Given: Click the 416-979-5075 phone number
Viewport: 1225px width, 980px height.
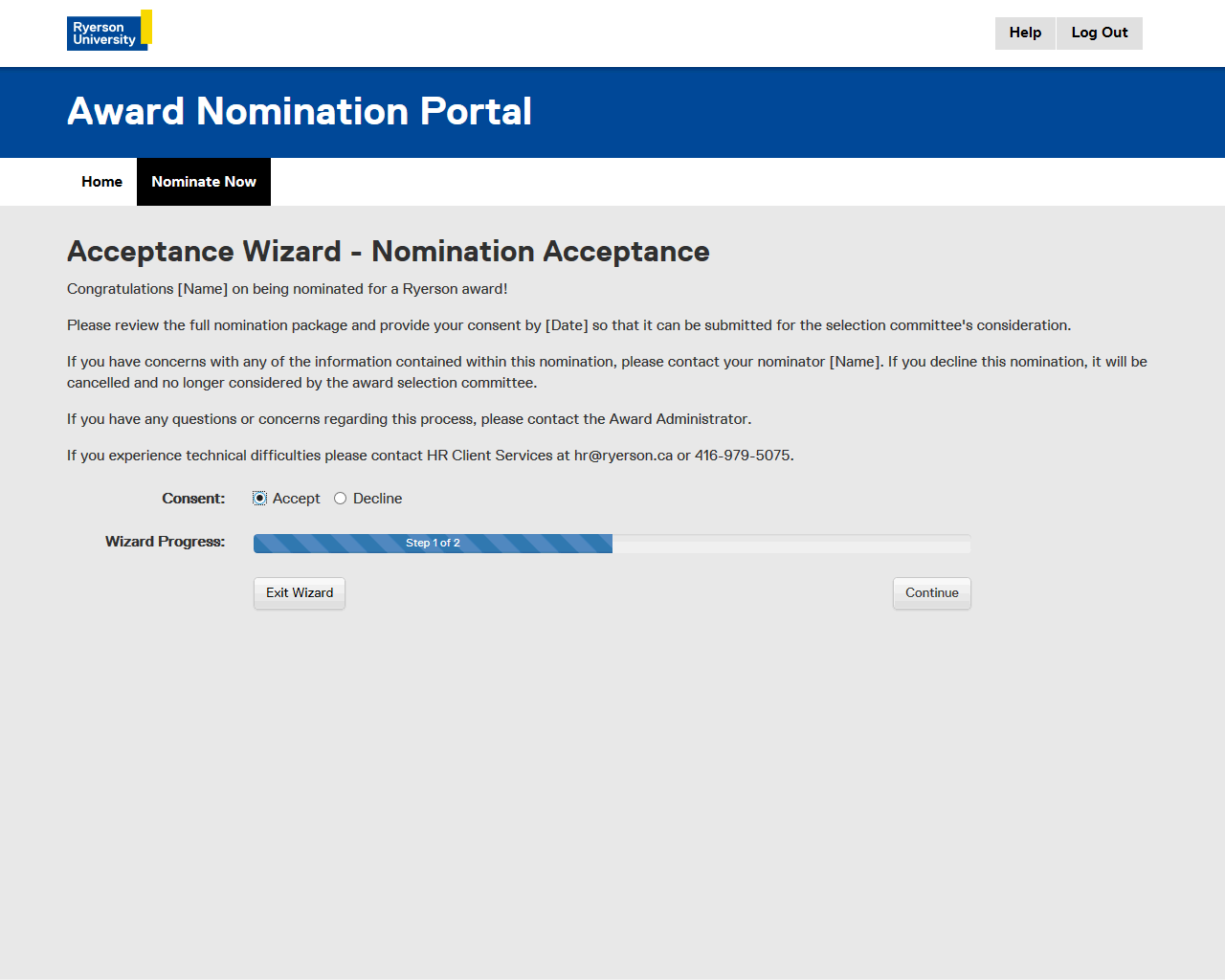Looking at the screenshot, I should click(743, 456).
